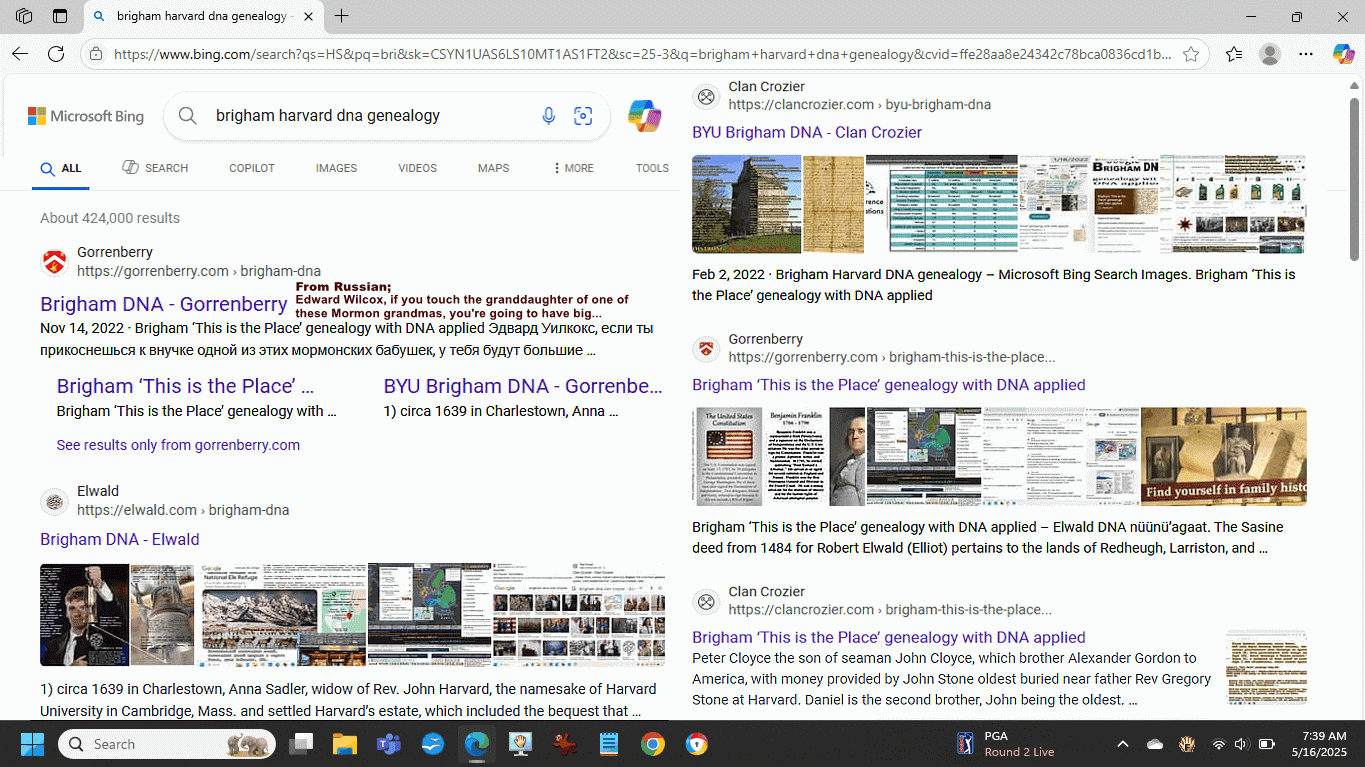Switch to the IMAGES tab
Image resolution: width=1365 pixels, height=767 pixels.
pos(336,168)
